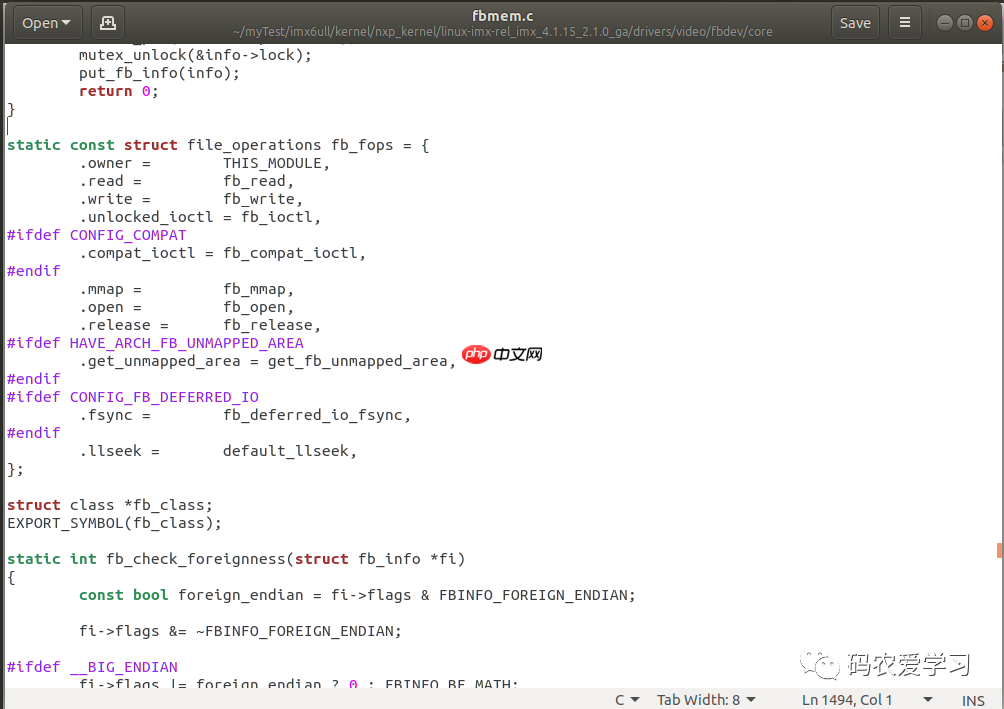The width and height of the screenshot is (1004, 709).
Task: Click the new document icon
Action: 108,22
